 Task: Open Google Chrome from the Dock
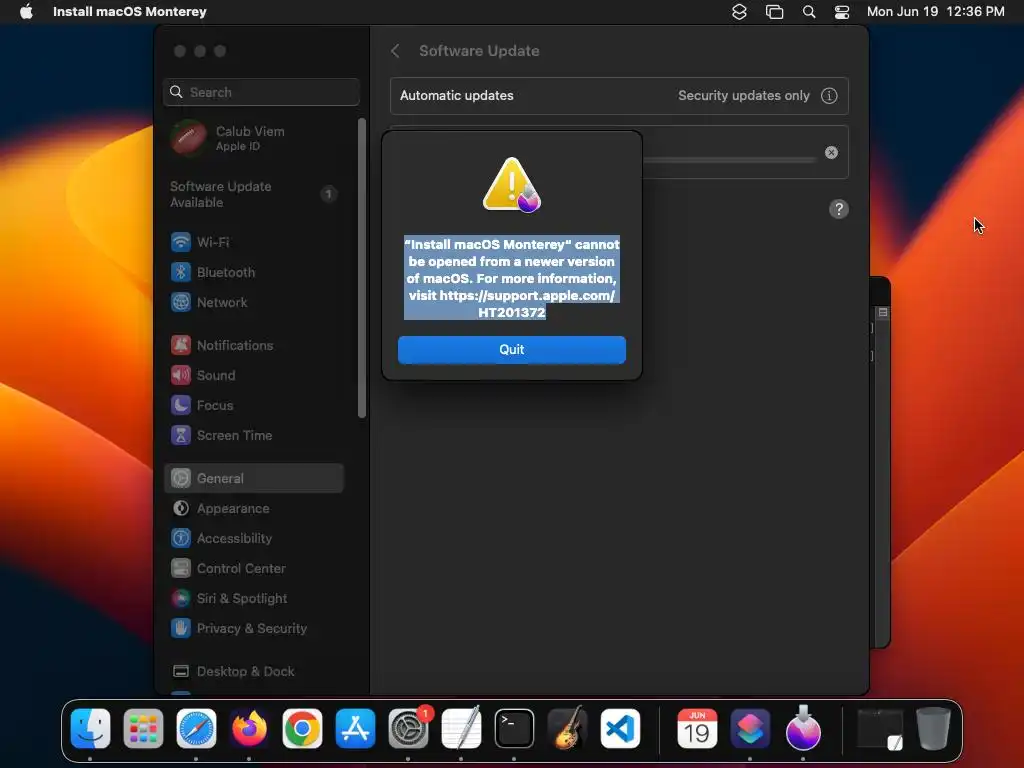(x=302, y=728)
